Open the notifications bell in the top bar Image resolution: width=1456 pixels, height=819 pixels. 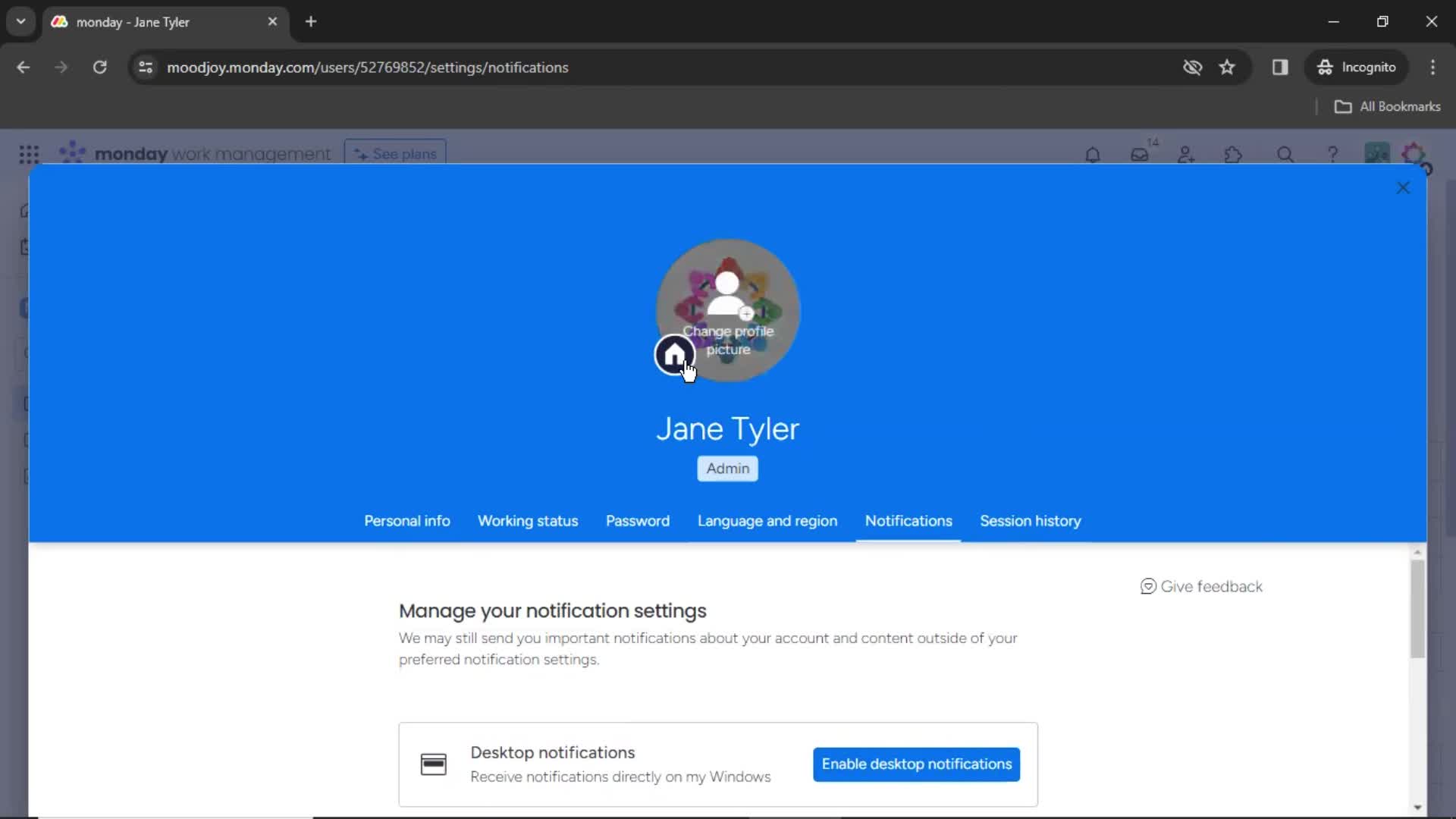(1093, 155)
